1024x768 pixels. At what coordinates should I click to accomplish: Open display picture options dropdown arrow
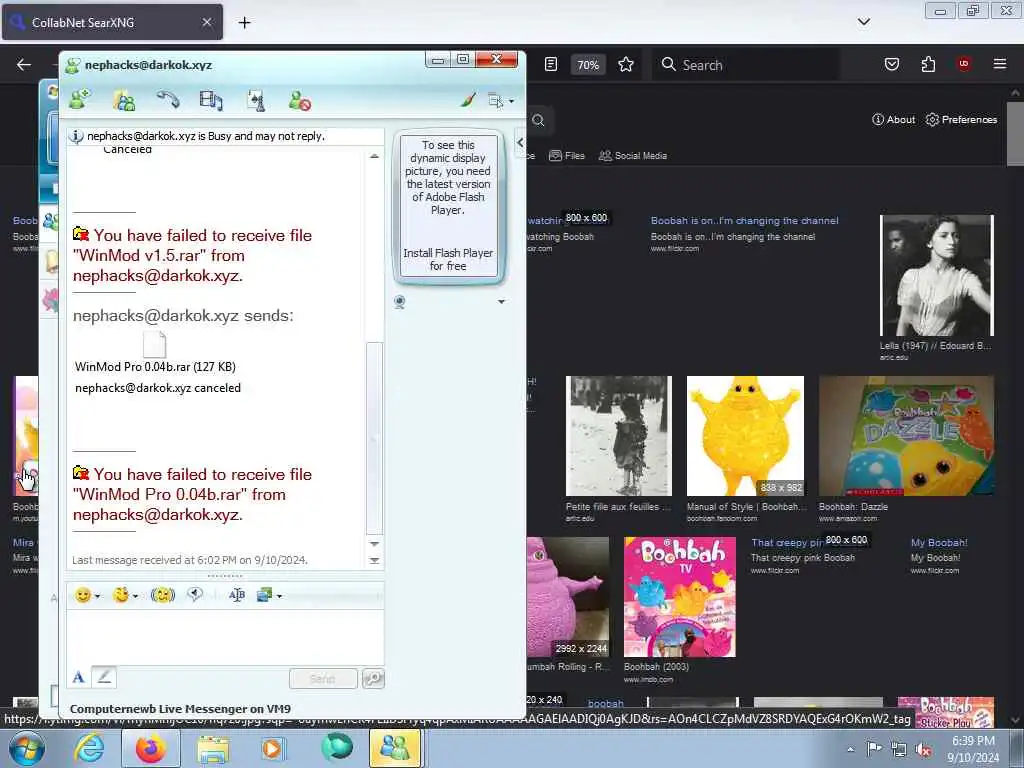coord(502,302)
